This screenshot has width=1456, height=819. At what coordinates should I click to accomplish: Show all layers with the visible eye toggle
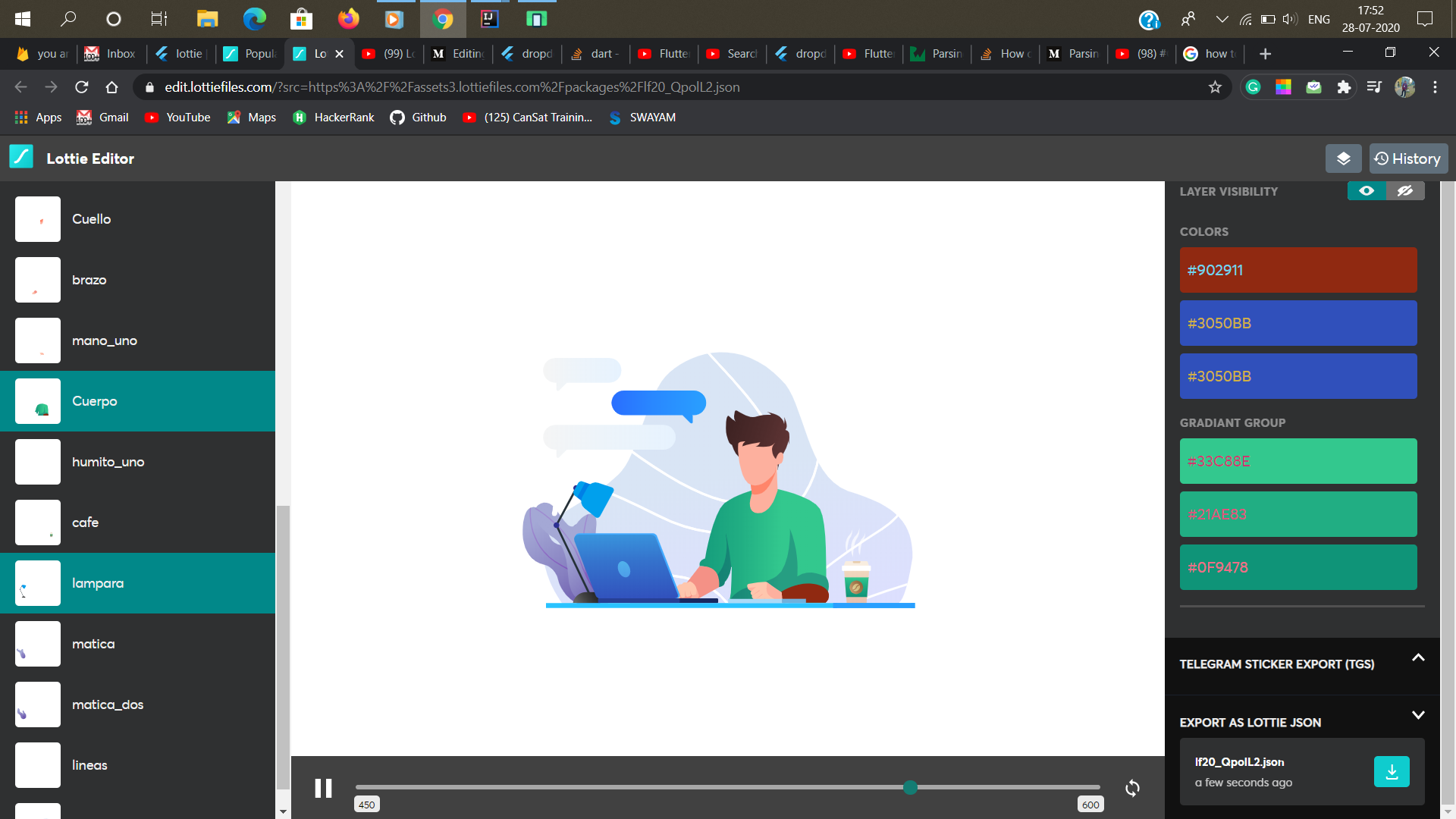(1367, 191)
